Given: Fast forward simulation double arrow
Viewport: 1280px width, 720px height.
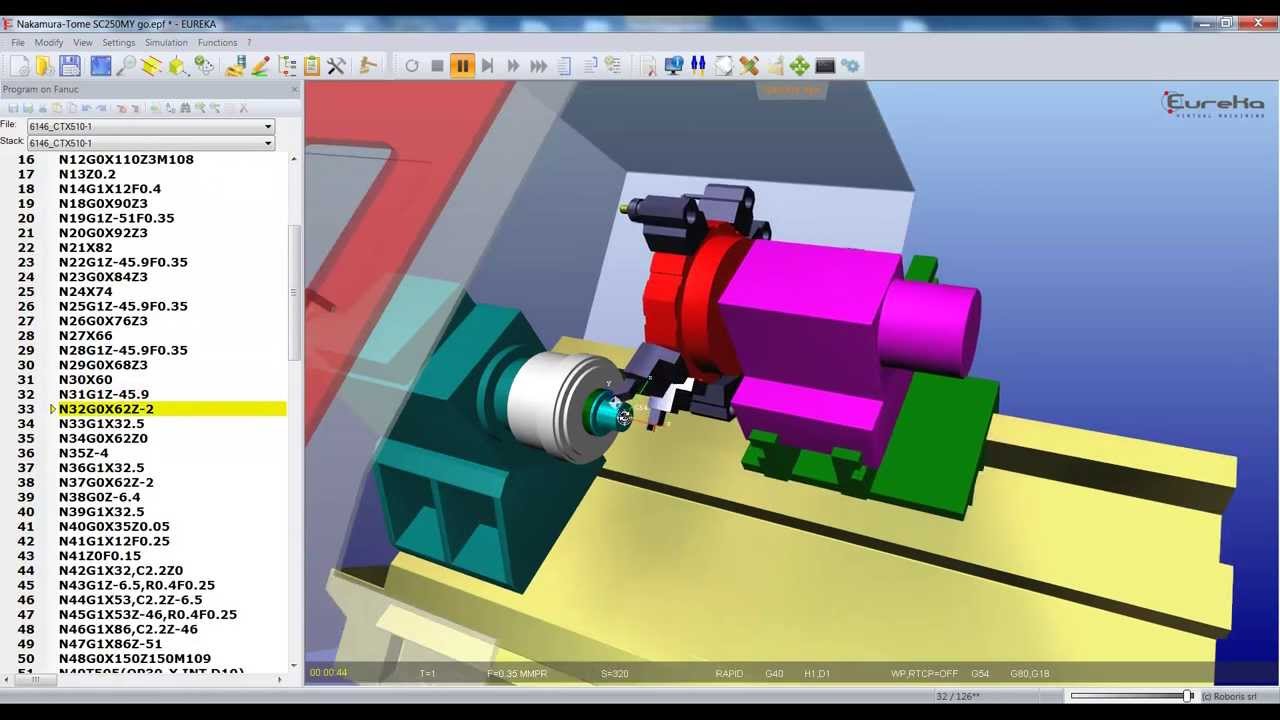Looking at the screenshot, I should click(x=513, y=66).
